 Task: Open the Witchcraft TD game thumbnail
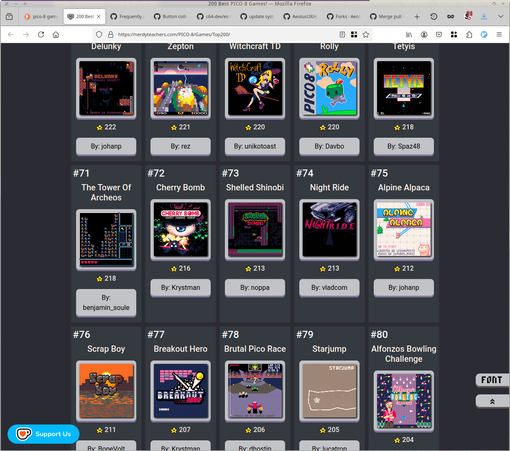255,88
